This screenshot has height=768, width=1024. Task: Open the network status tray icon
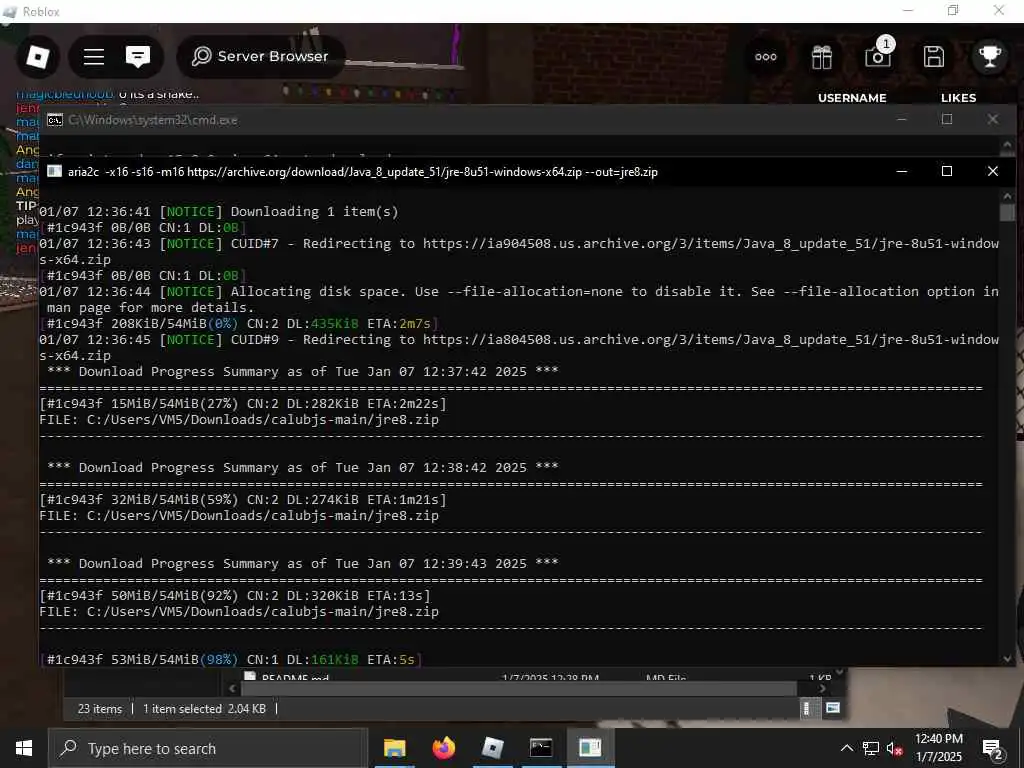click(870, 748)
